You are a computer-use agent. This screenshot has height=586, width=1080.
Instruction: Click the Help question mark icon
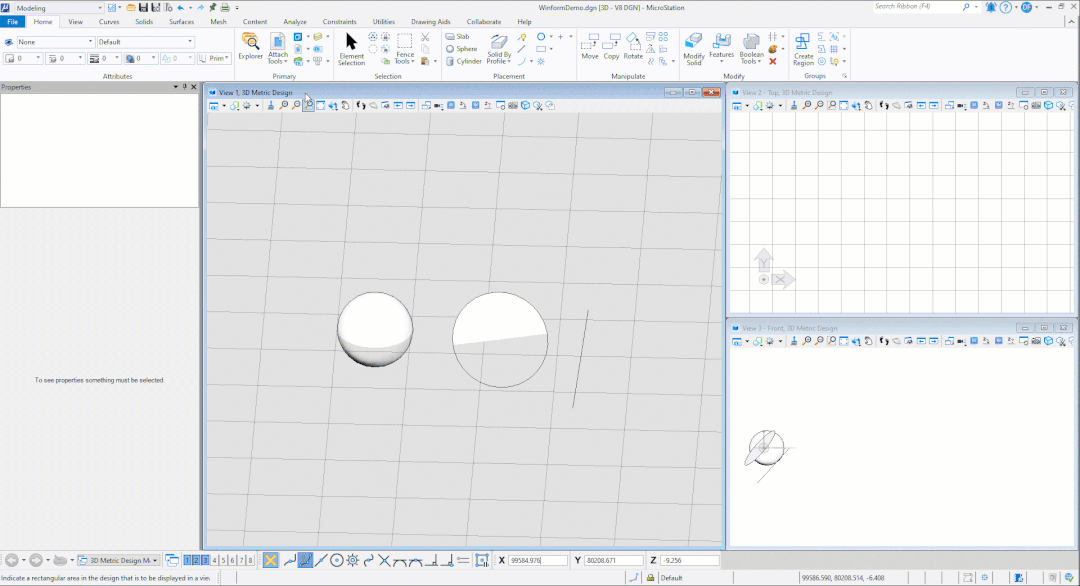(1006, 7)
